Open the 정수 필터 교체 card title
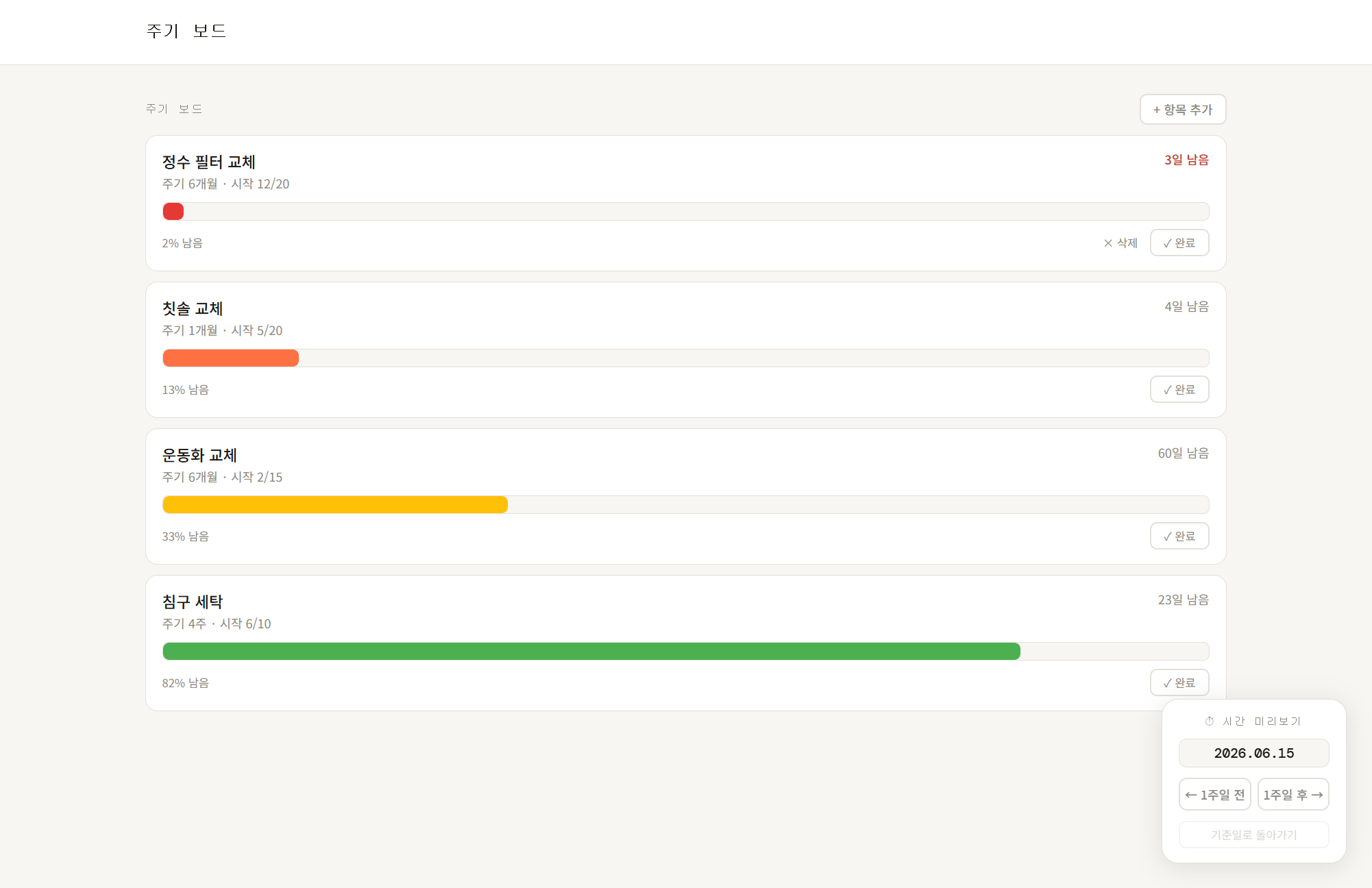The width and height of the screenshot is (1372, 888). point(209,162)
